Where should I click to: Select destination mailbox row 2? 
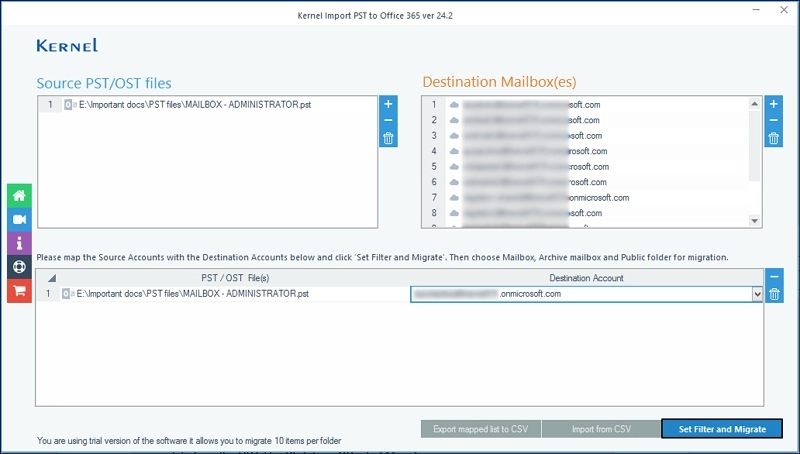click(x=585, y=120)
